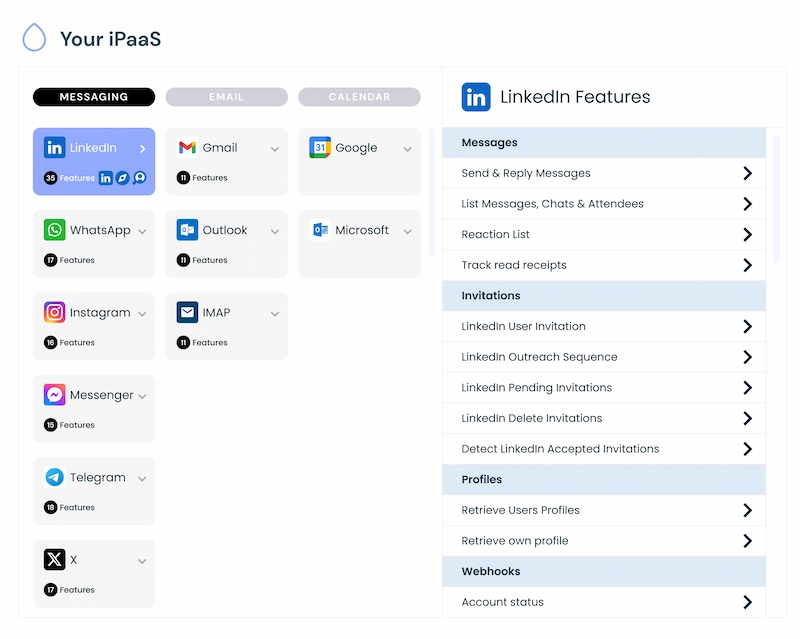800x639 pixels.
Task: Click the LinkedIn Recruiter icon in the card
Action: coord(140,178)
